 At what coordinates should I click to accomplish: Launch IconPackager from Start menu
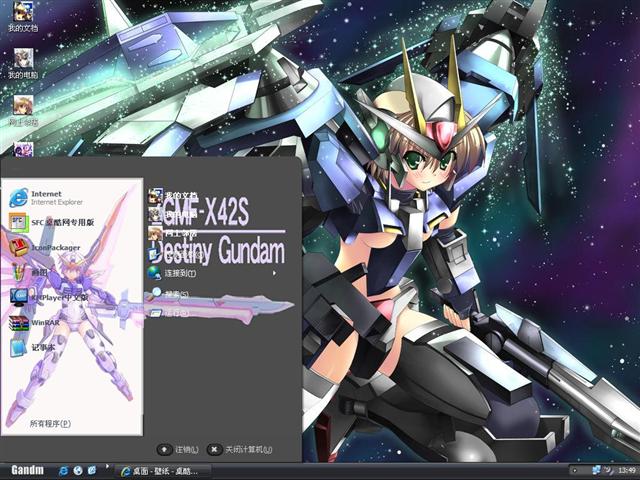[x=45, y=247]
